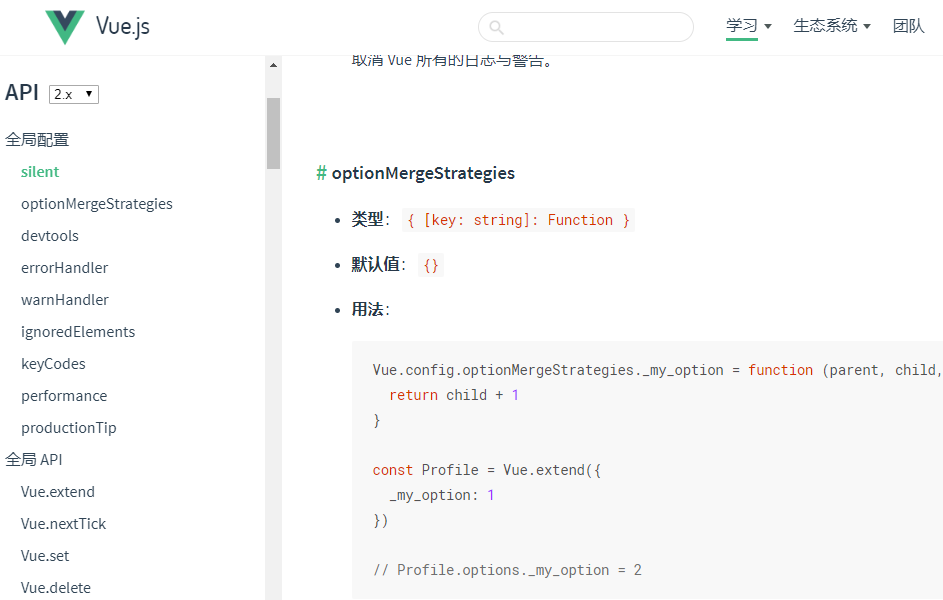Click the Vue.js title text
This screenshot has width=943, height=600.
click(123, 26)
